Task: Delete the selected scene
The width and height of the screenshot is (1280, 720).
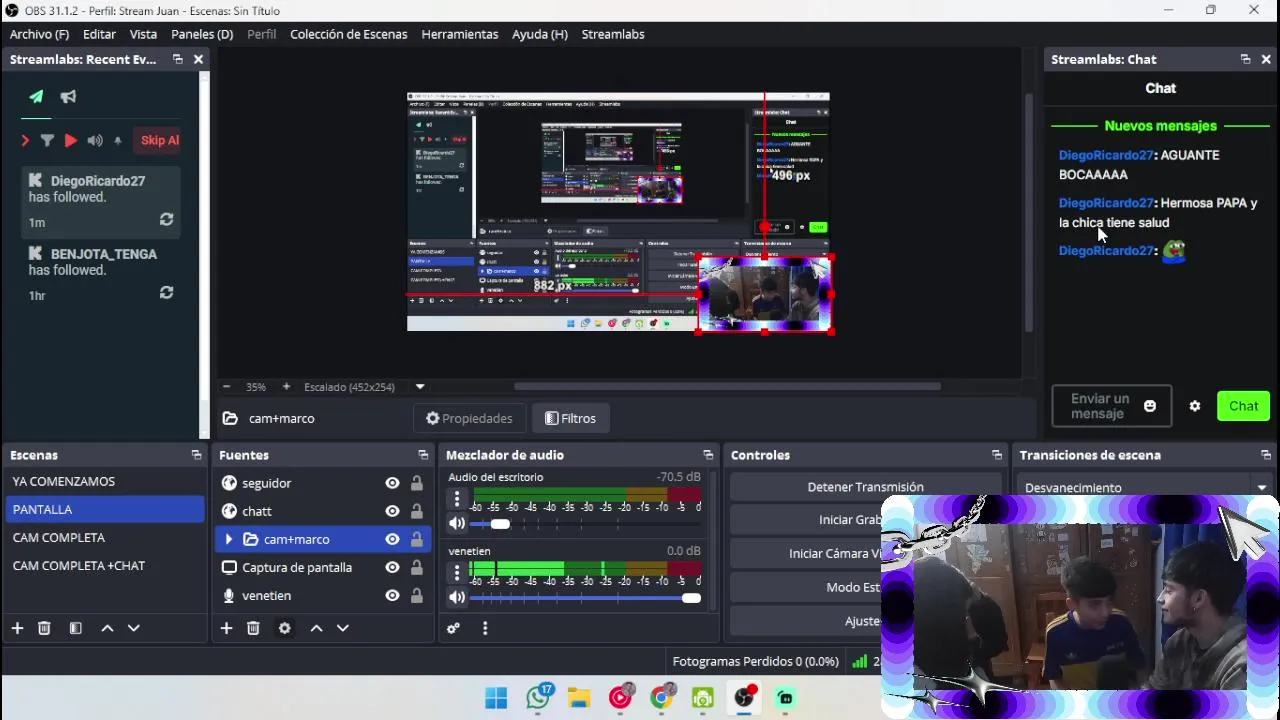Action: pos(44,628)
